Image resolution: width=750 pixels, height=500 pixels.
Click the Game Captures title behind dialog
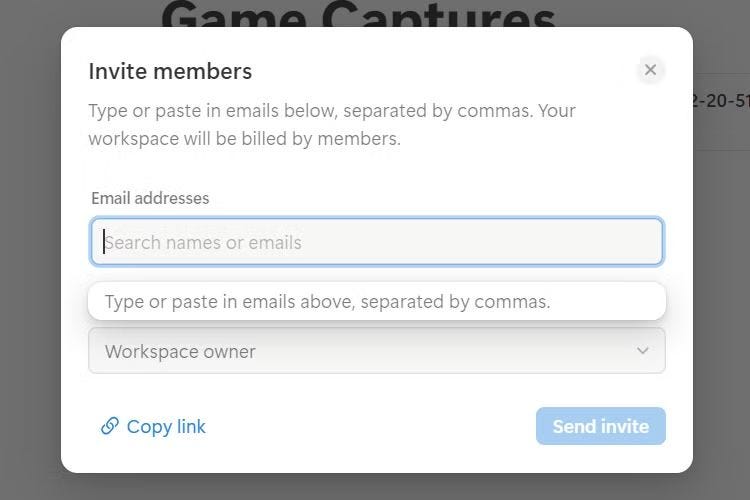tap(358, 14)
